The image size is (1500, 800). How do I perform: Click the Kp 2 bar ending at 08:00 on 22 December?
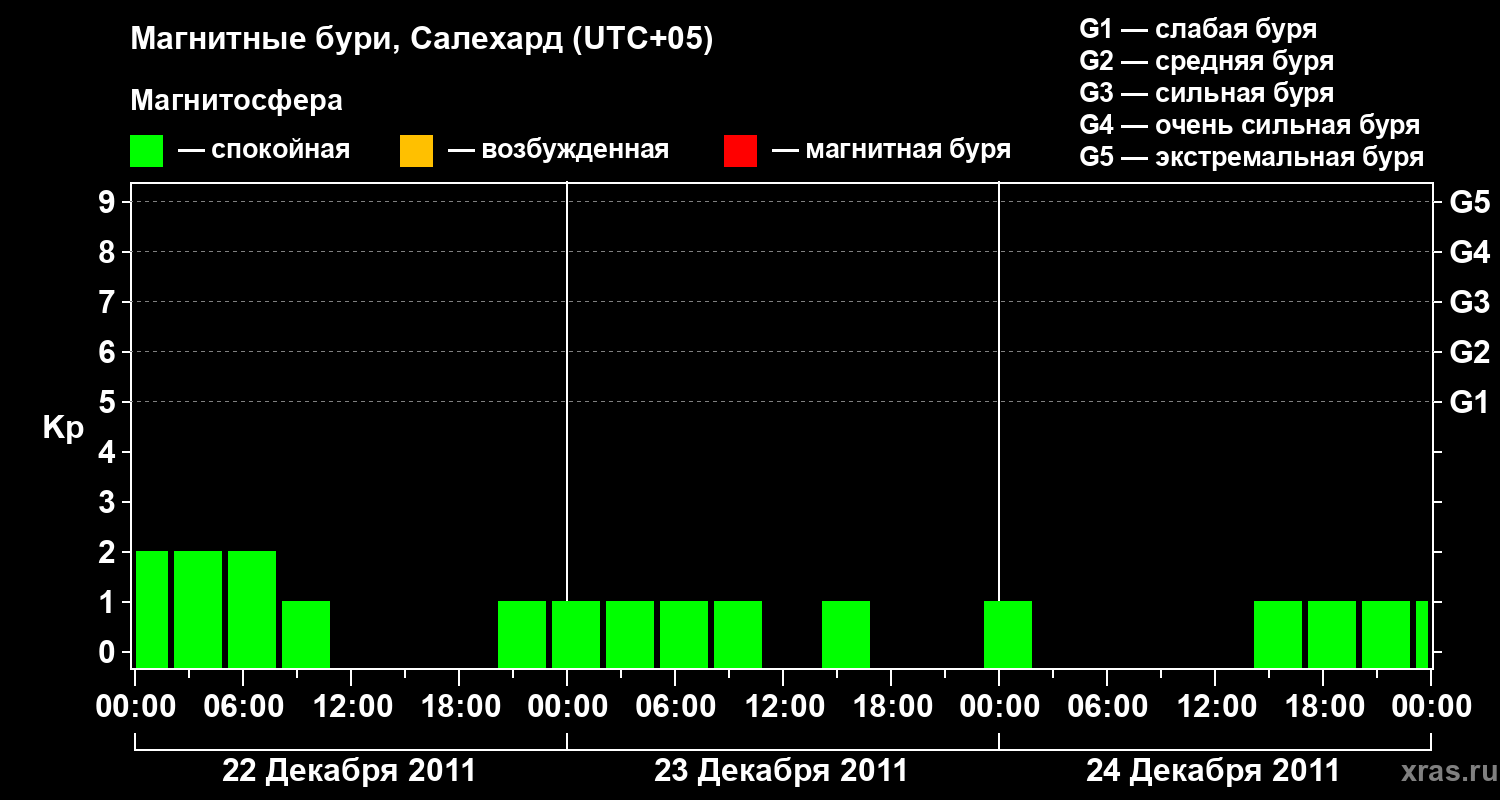click(252, 609)
